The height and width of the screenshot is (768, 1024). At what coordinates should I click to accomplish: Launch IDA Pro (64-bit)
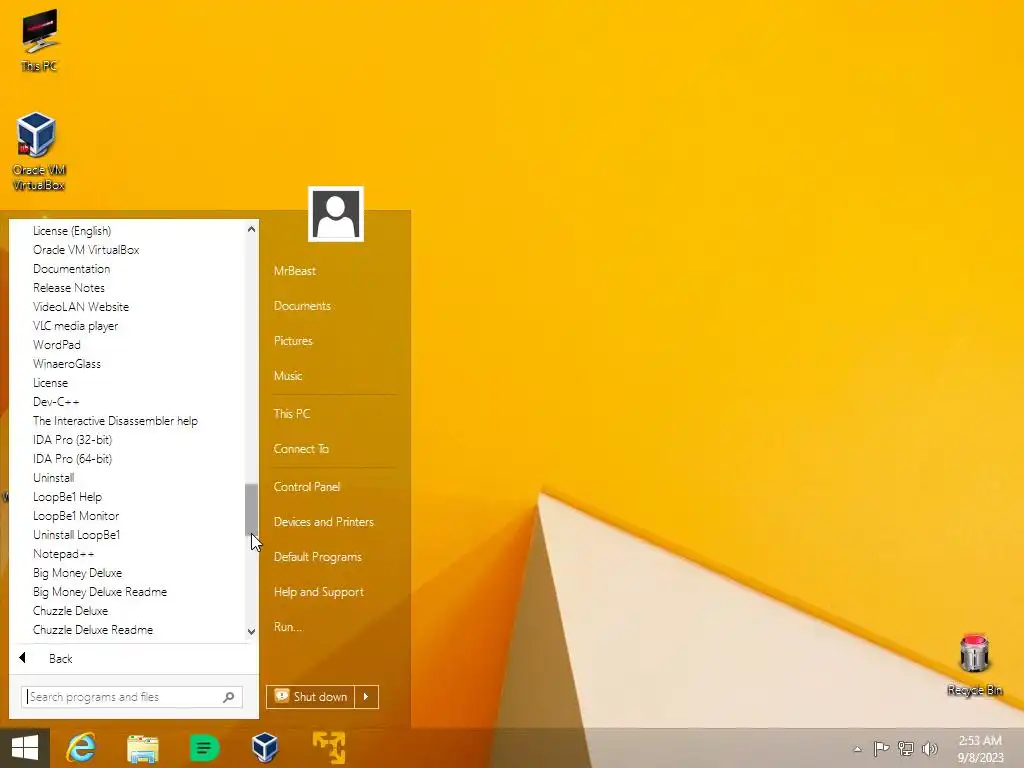pos(72,458)
